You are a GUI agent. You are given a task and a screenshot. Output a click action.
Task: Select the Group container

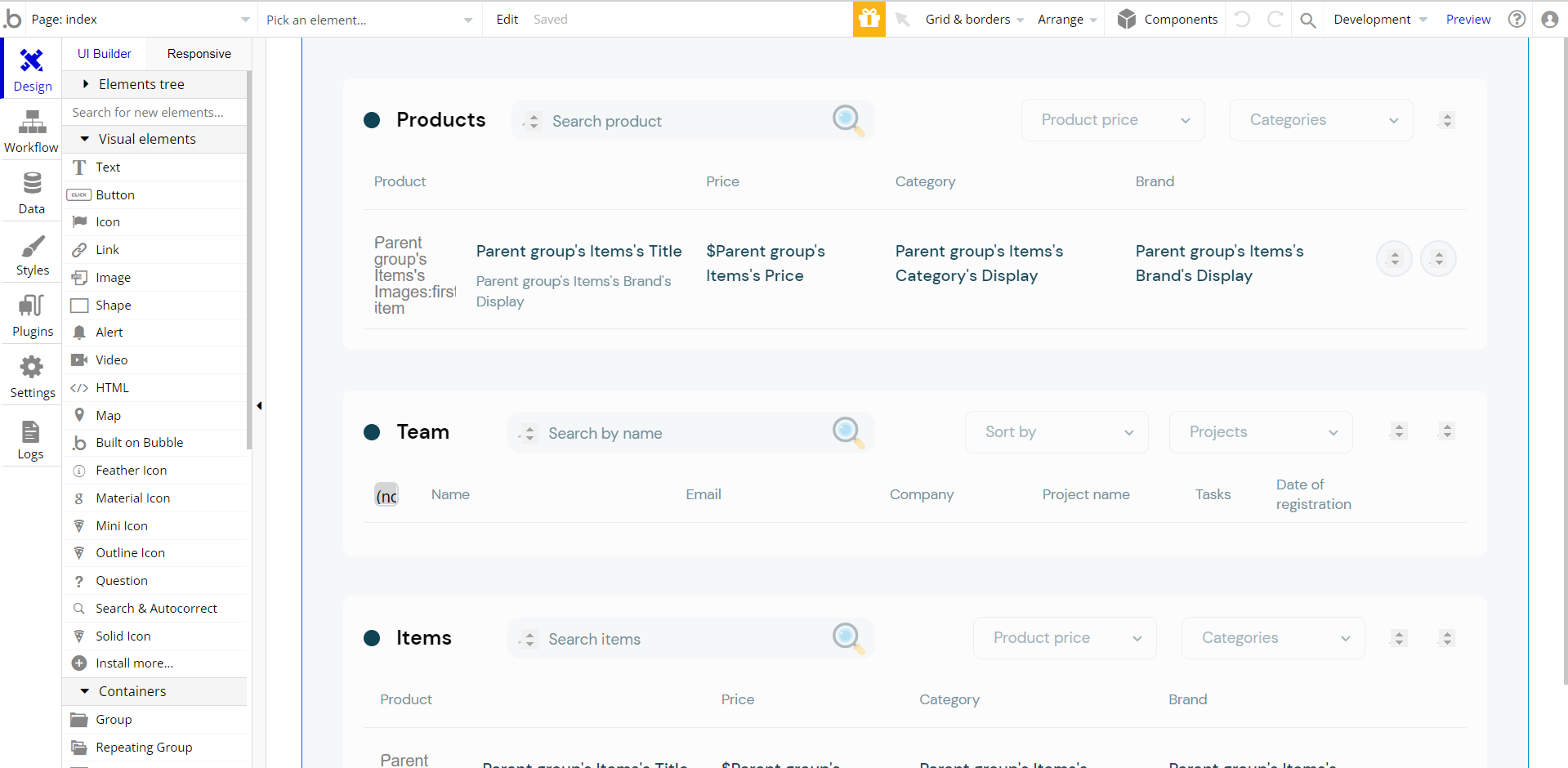coord(155,719)
